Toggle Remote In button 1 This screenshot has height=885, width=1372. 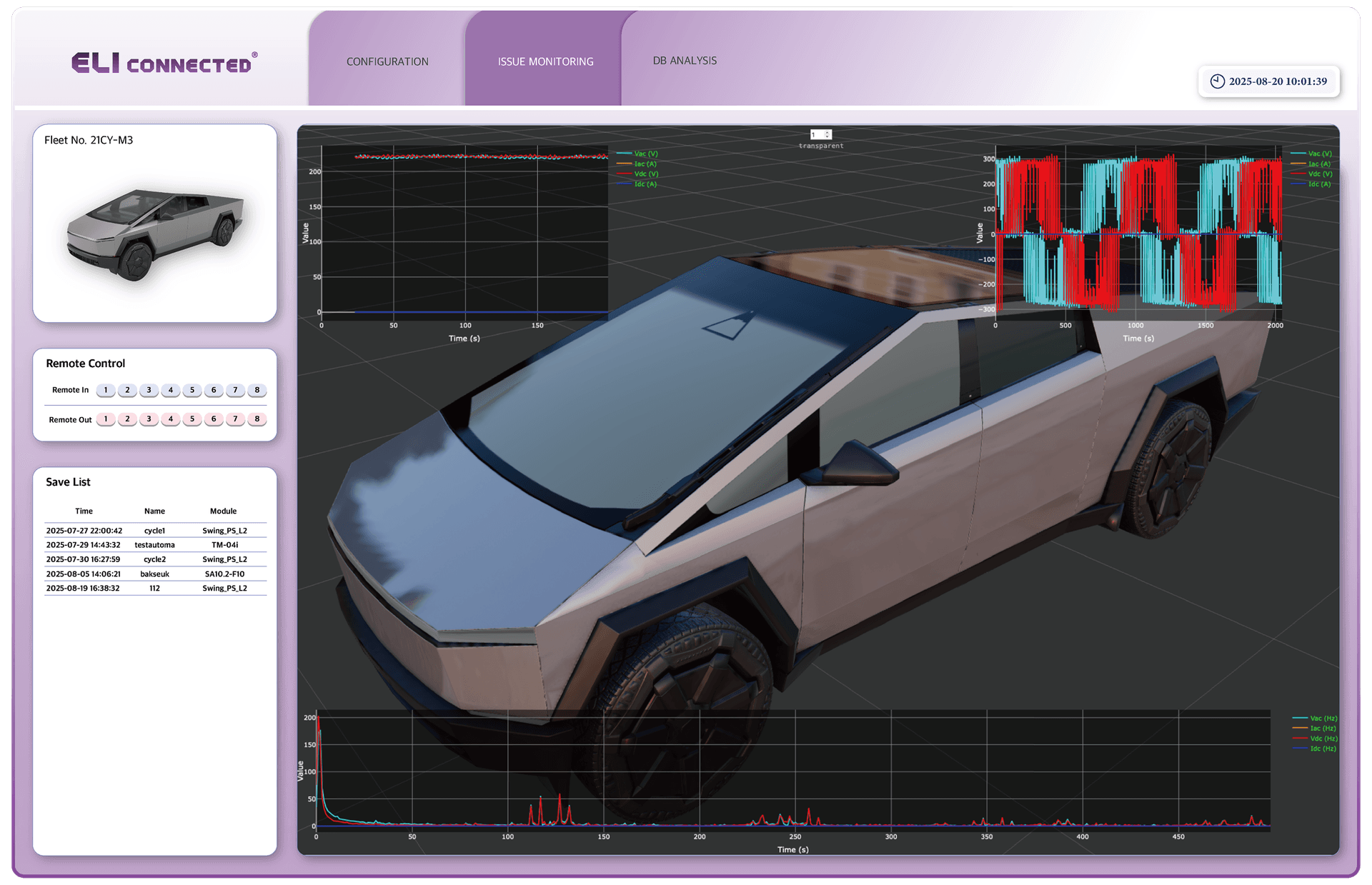tap(106, 390)
